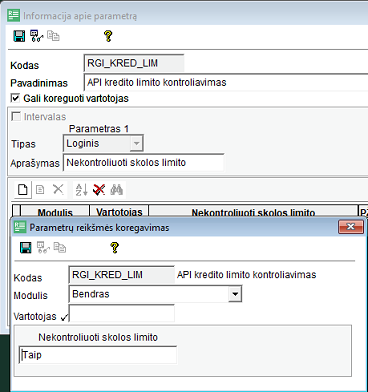The image size is (368, 392).
Task: Click the save icon in upper toolbar
Action: click(x=19, y=36)
